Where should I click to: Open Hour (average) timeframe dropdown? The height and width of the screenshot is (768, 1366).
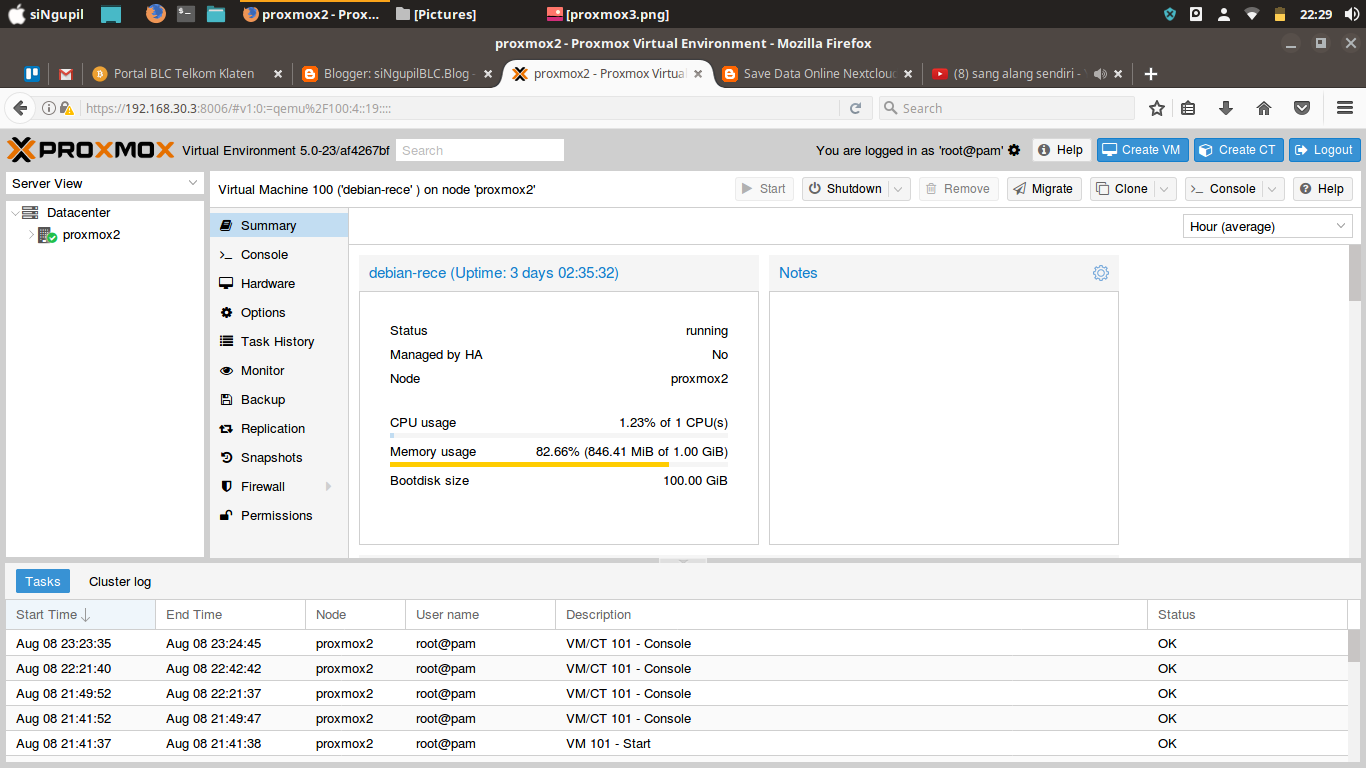point(1268,226)
